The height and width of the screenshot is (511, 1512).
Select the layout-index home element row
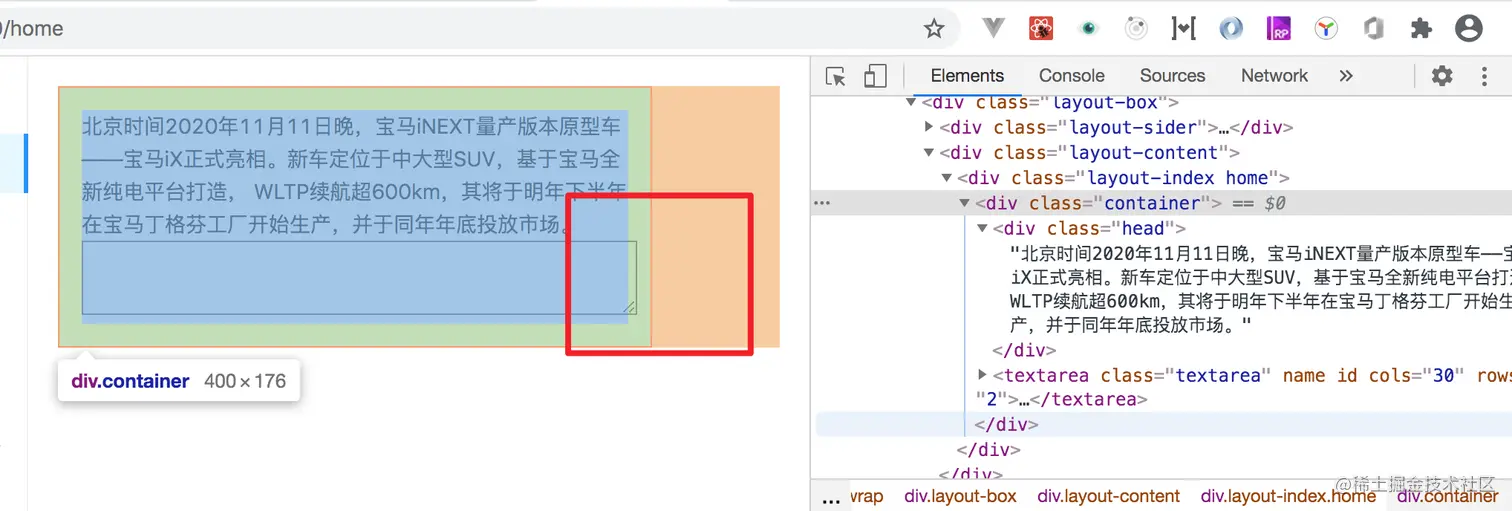(x=1124, y=178)
